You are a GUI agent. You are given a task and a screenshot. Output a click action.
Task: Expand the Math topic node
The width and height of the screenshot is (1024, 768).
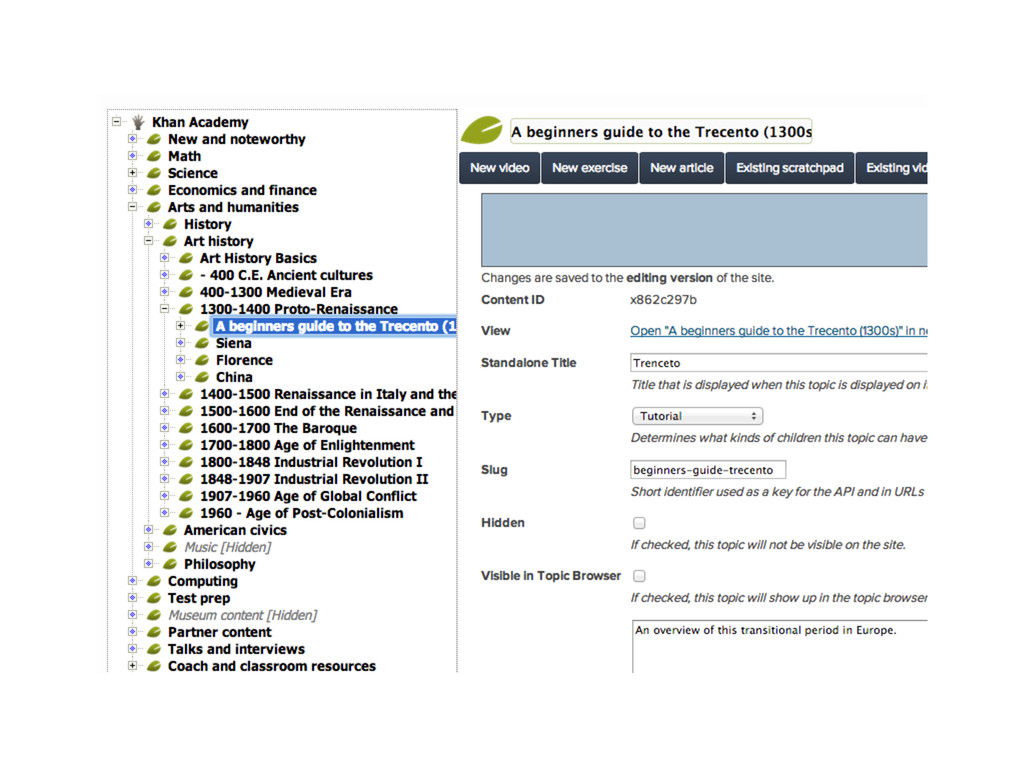click(x=133, y=155)
